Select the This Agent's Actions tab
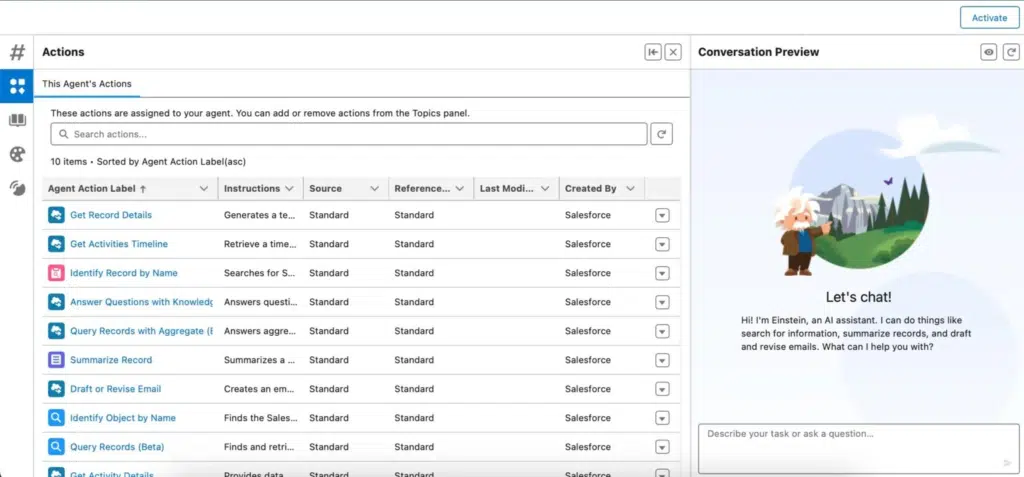The height and width of the screenshot is (477, 1024). click(87, 84)
